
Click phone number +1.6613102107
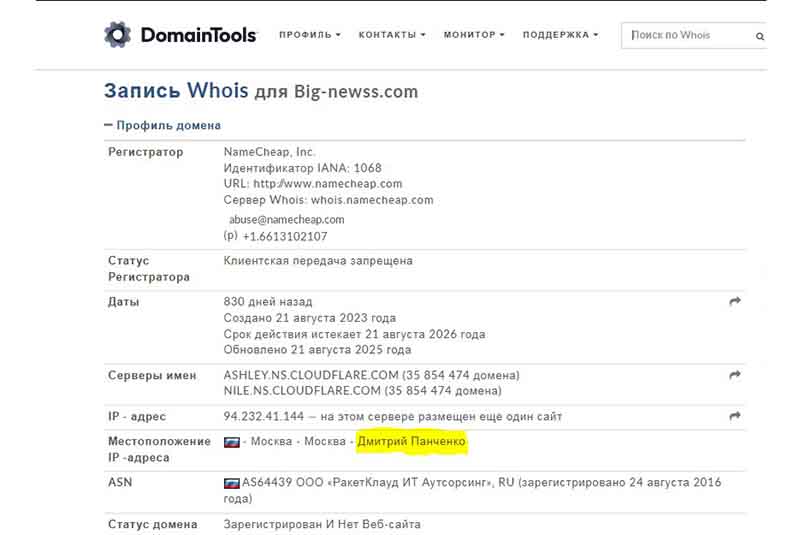tap(285, 237)
